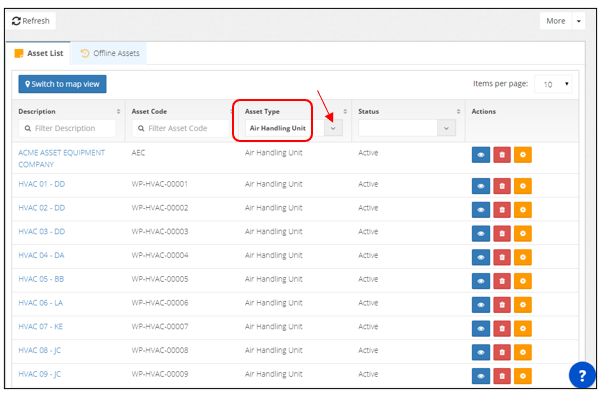This screenshot has width=600, height=394.
Task: Open the Asset Type filter dropdown arrow
Action: coord(333,128)
